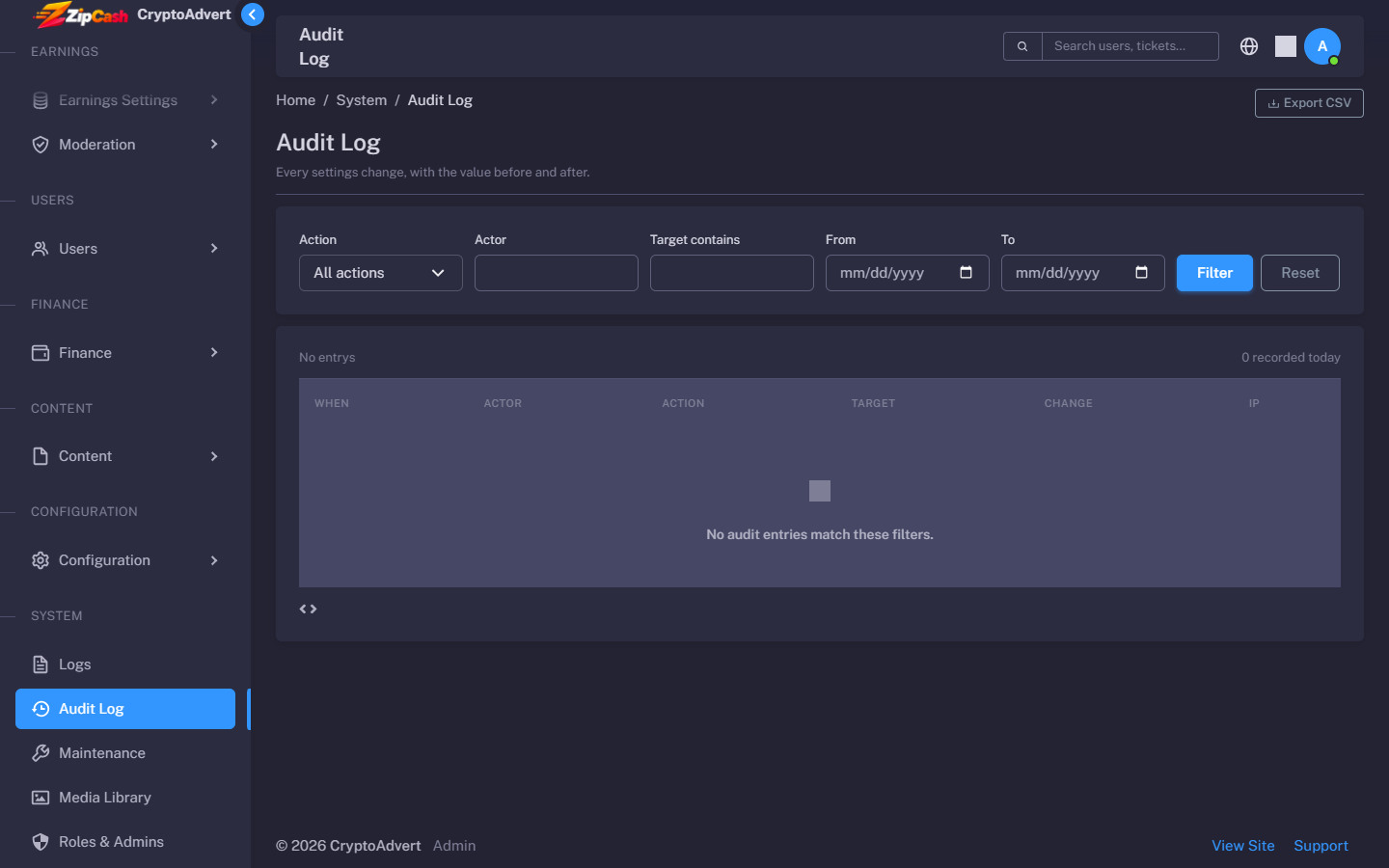Click the System breadcrumb link
Viewport: 1389px width, 868px height.
coord(362,100)
